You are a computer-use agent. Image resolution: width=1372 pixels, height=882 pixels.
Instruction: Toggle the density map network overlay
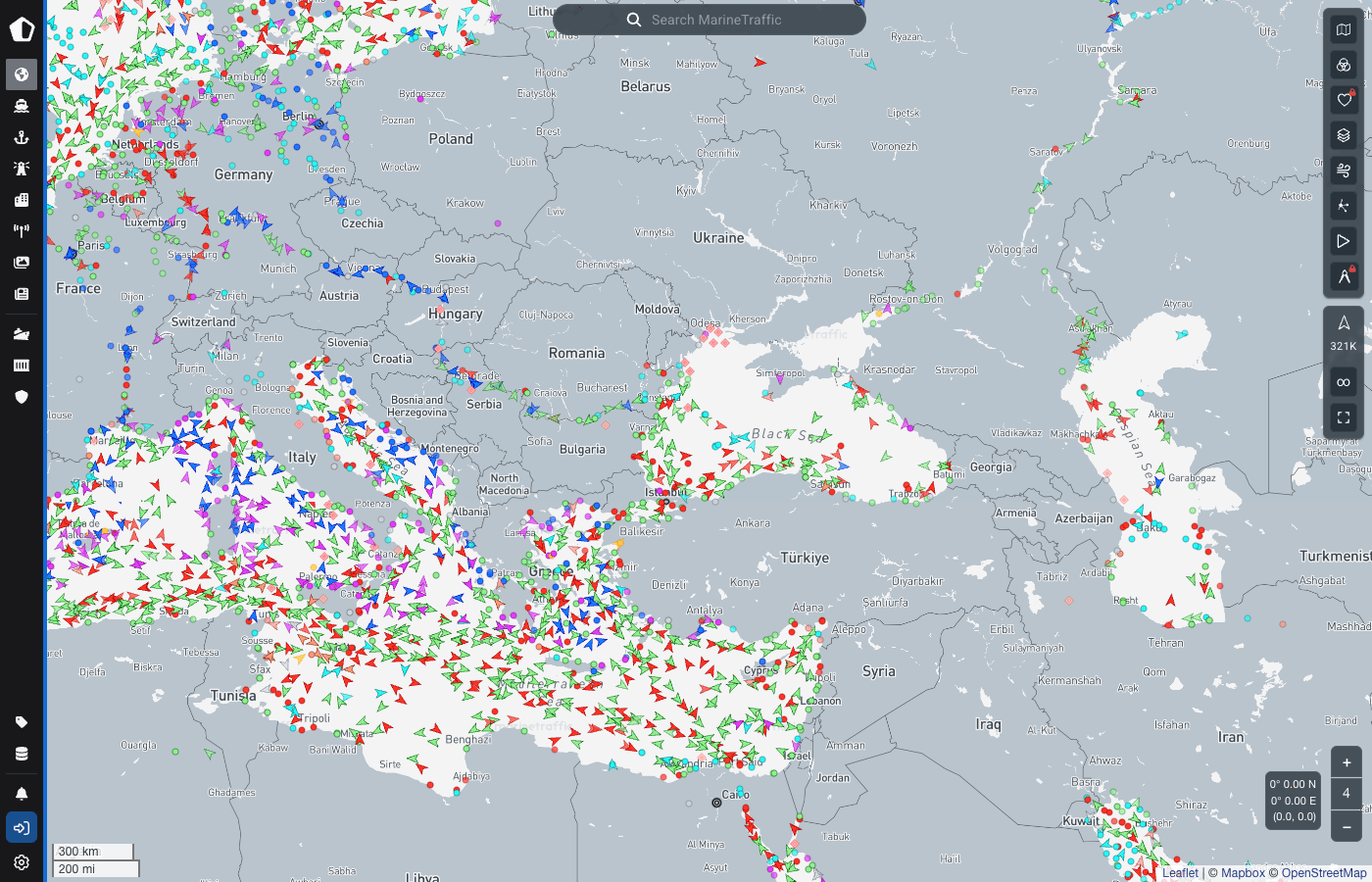pyautogui.click(x=1344, y=206)
